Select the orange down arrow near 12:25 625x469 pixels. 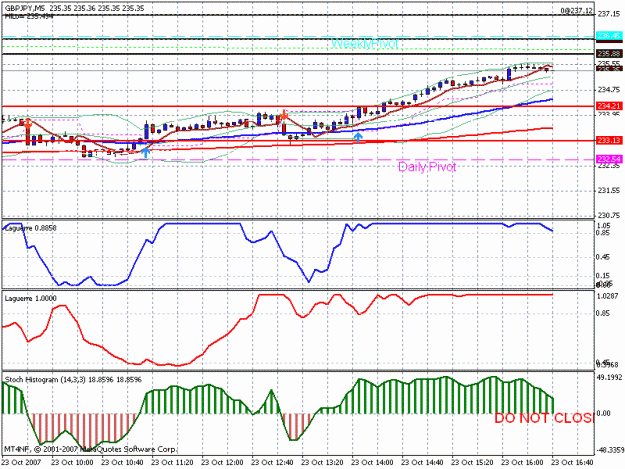(283, 115)
